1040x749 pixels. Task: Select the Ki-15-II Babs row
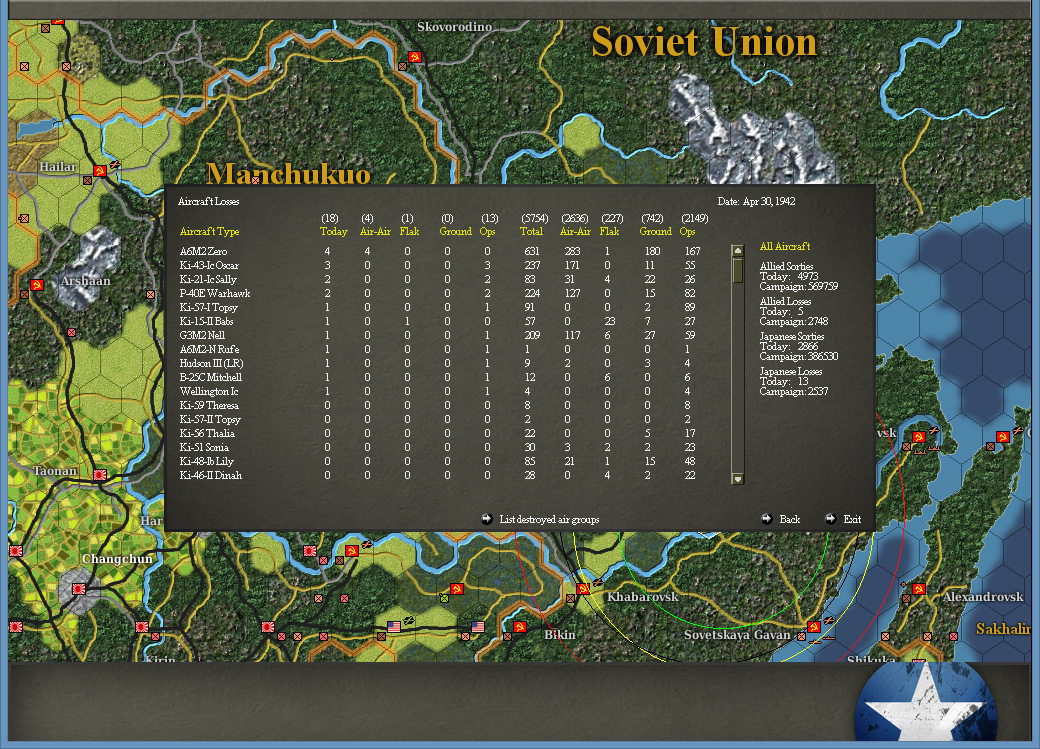(440, 321)
